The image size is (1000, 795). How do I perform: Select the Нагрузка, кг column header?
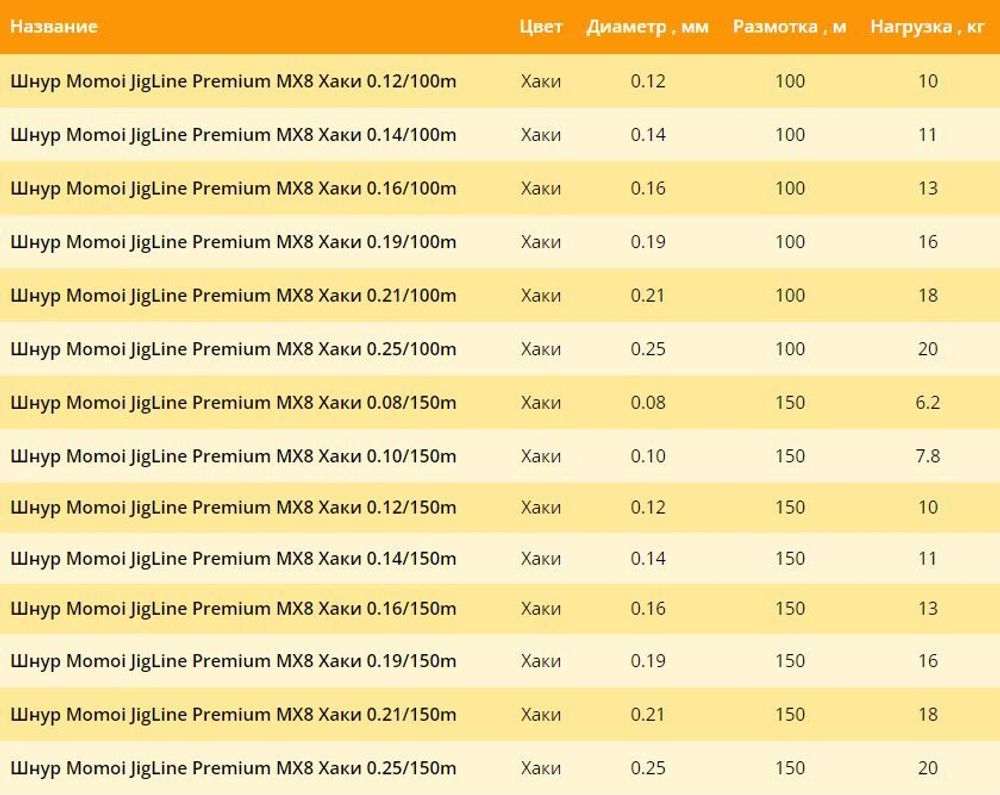[x=927, y=27]
